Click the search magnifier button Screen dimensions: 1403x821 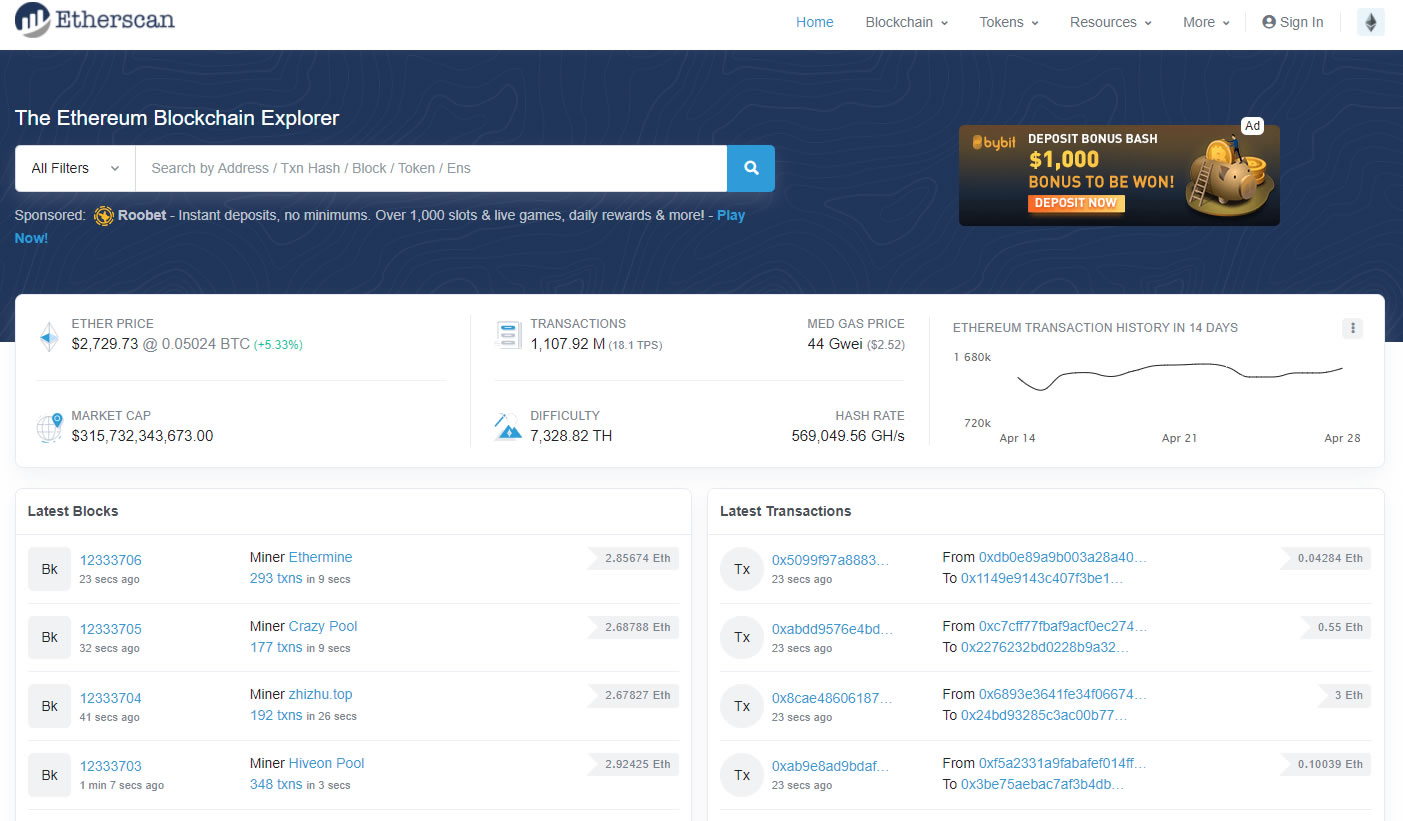(750, 168)
